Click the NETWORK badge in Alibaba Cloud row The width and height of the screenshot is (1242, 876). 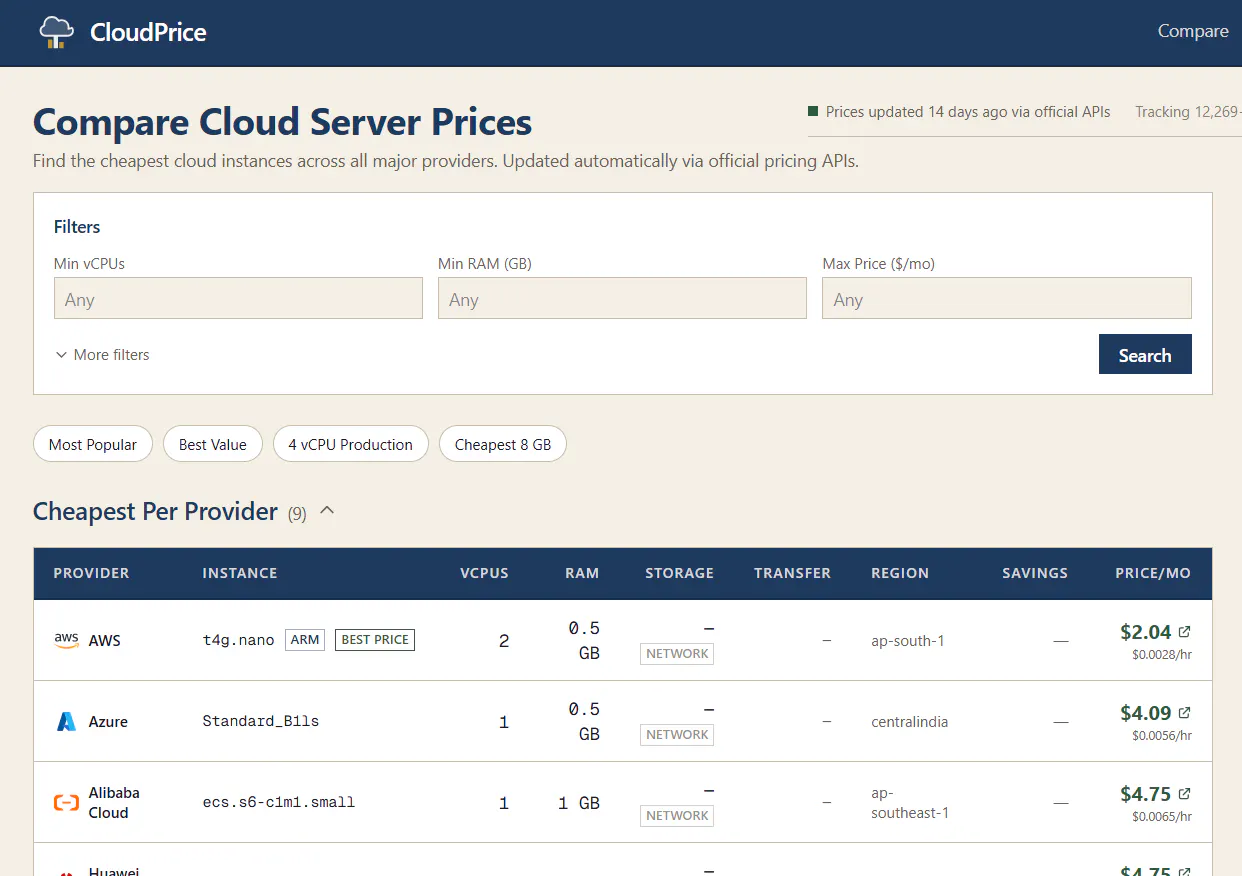coord(677,816)
